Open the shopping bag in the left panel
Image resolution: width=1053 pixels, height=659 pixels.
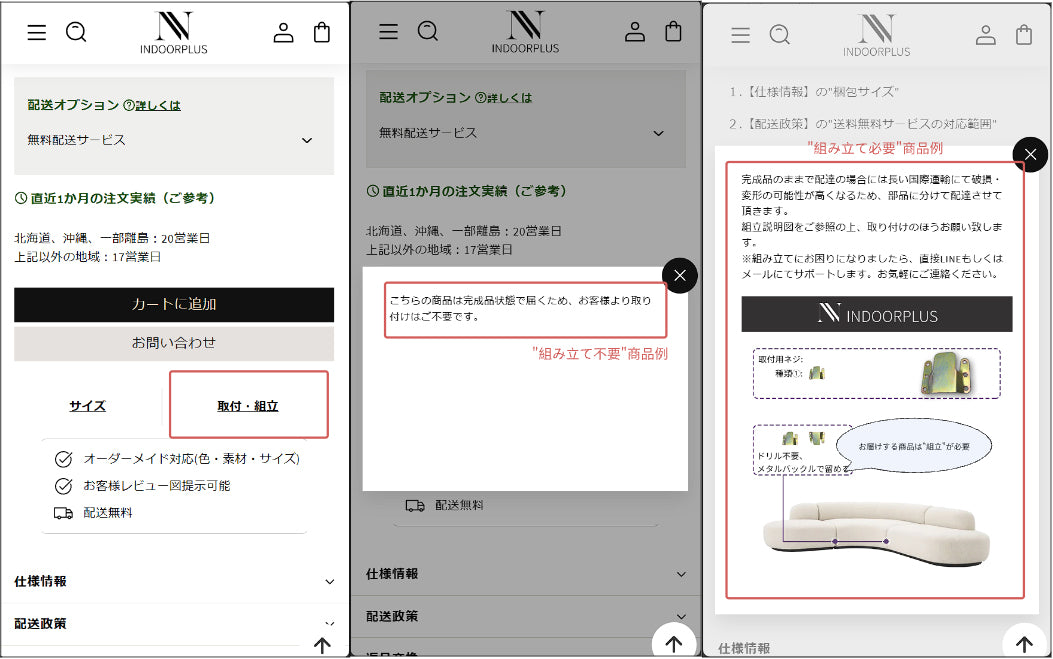click(322, 32)
